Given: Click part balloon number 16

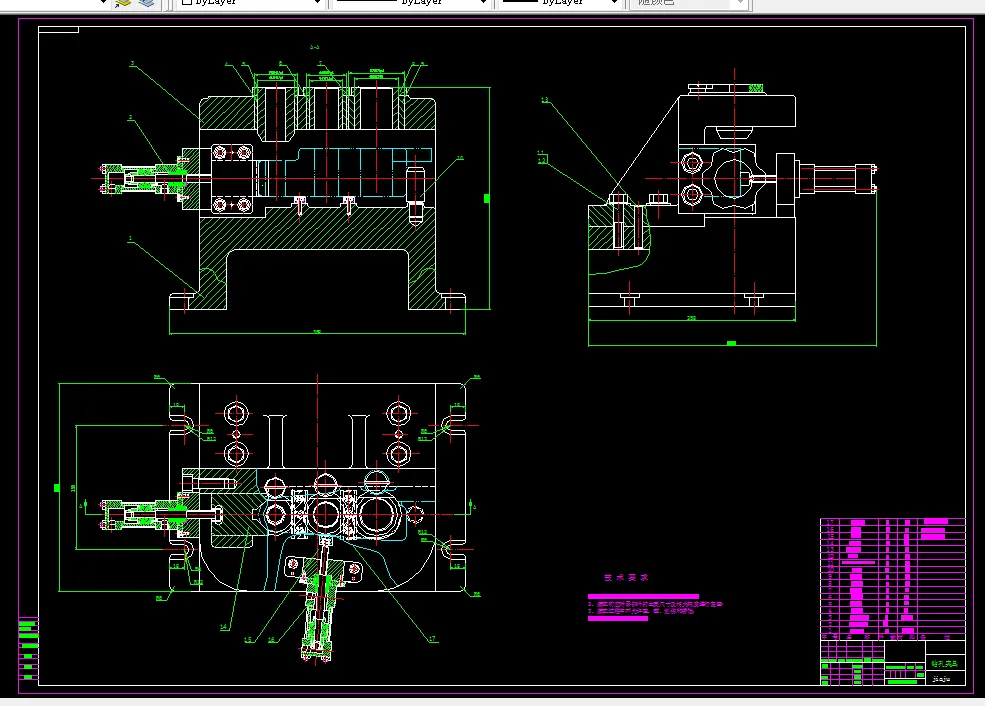Looking at the screenshot, I should point(272,639).
